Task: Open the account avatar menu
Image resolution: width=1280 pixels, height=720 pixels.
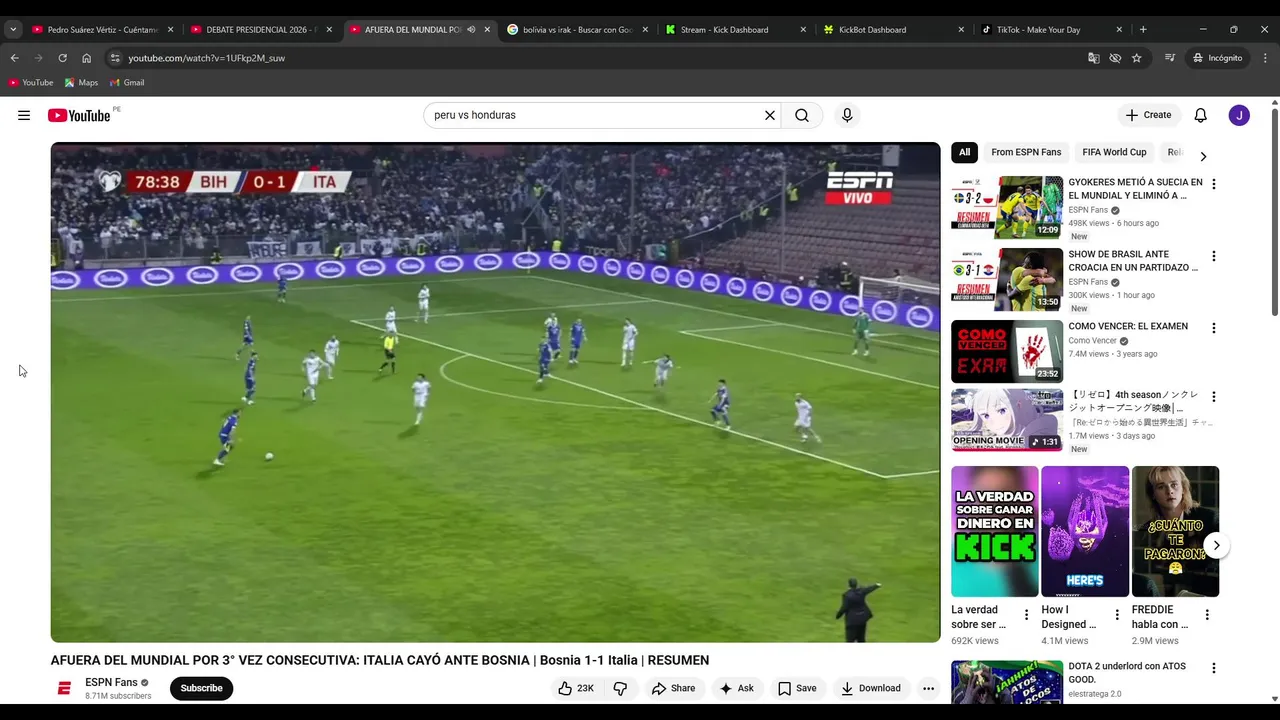Action: [x=1239, y=115]
